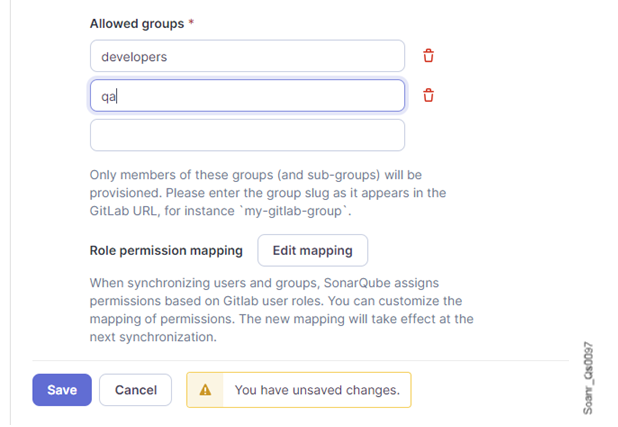Screen dimensions: 618x427
Task: Delete the developers group entry
Action: (x=428, y=56)
